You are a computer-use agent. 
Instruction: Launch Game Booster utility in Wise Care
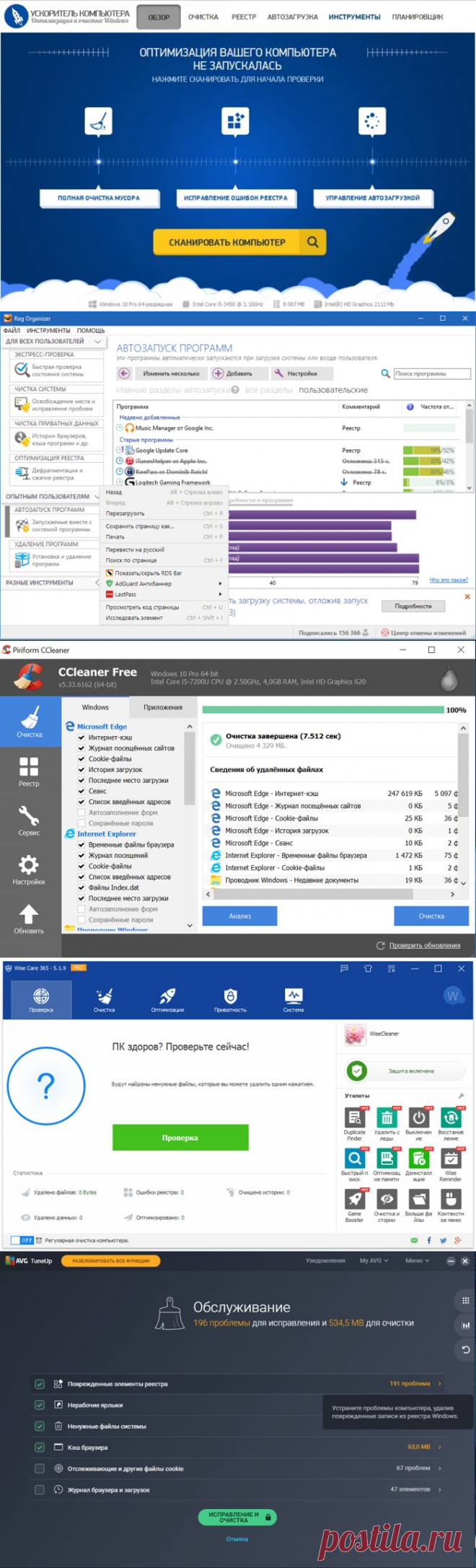[x=354, y=1203]
